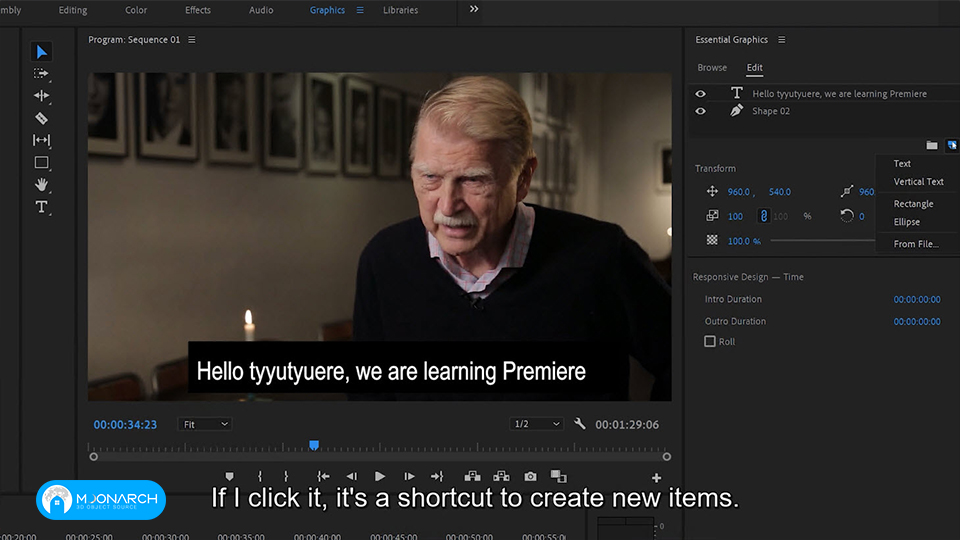Open the Button Editor plus icon
The width and height of the screenshot is (960, 540).
tap(656, 478)
